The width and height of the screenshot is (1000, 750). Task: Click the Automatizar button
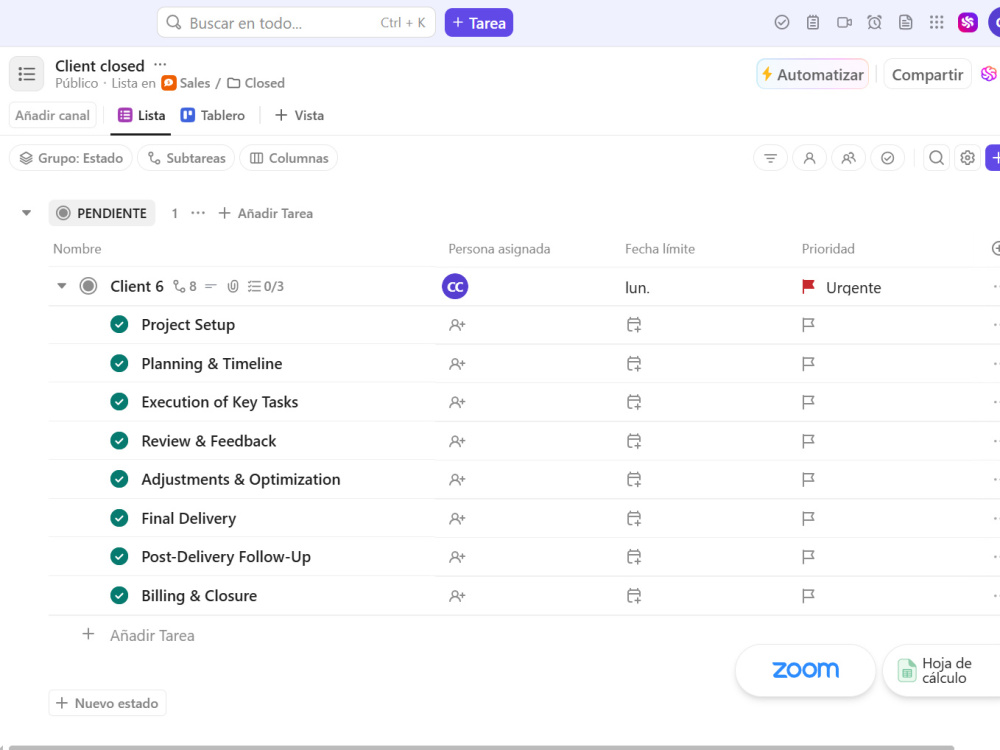812,75
